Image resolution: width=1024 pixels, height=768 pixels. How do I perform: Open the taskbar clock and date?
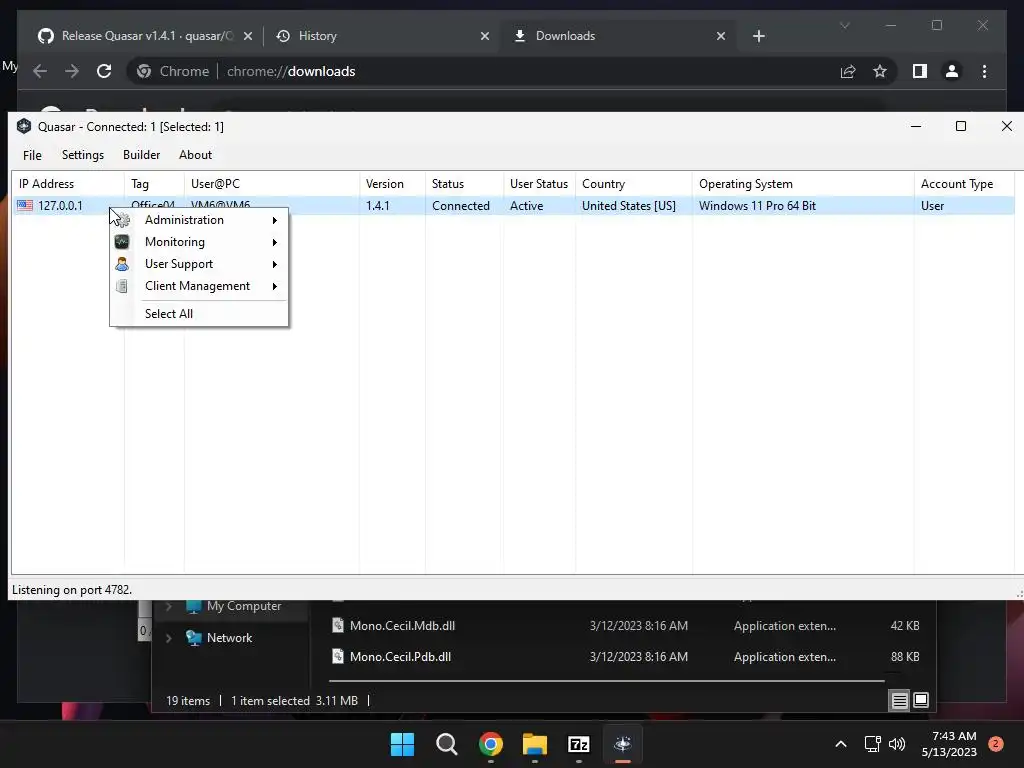949,744
